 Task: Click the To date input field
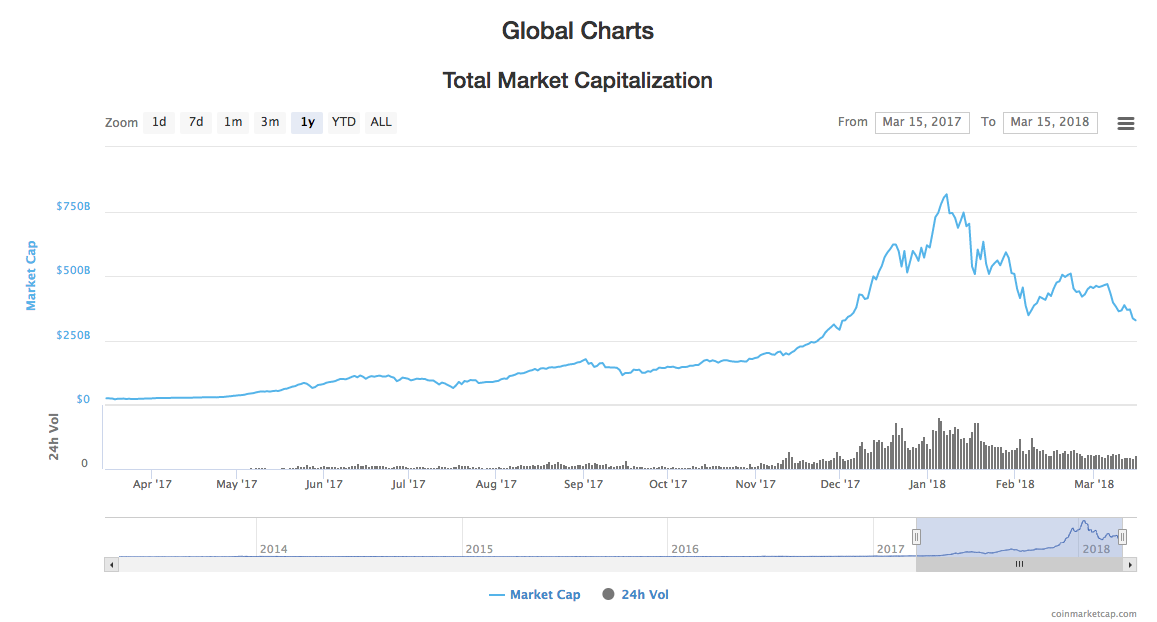1050,122
